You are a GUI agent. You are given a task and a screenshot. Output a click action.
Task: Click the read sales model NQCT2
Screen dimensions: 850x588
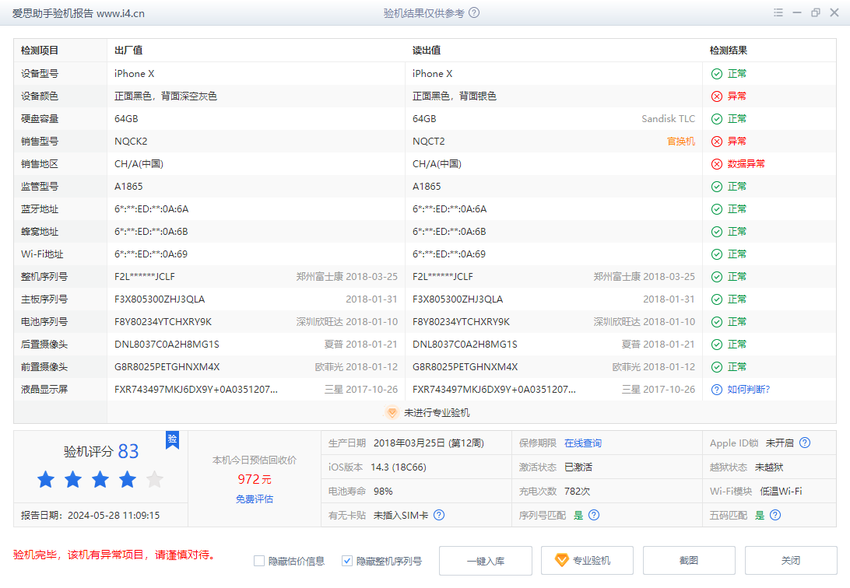429,141
